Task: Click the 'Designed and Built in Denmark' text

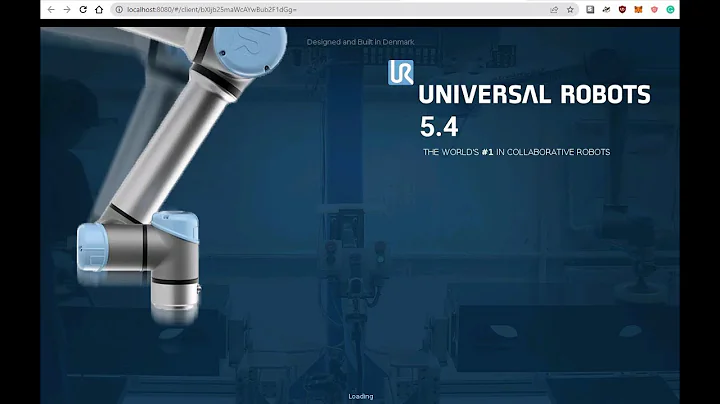Action: coord(360,42)
